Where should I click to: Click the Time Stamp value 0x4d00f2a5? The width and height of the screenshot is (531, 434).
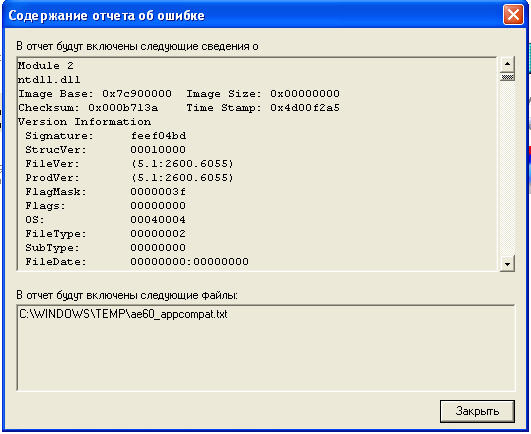305,108
